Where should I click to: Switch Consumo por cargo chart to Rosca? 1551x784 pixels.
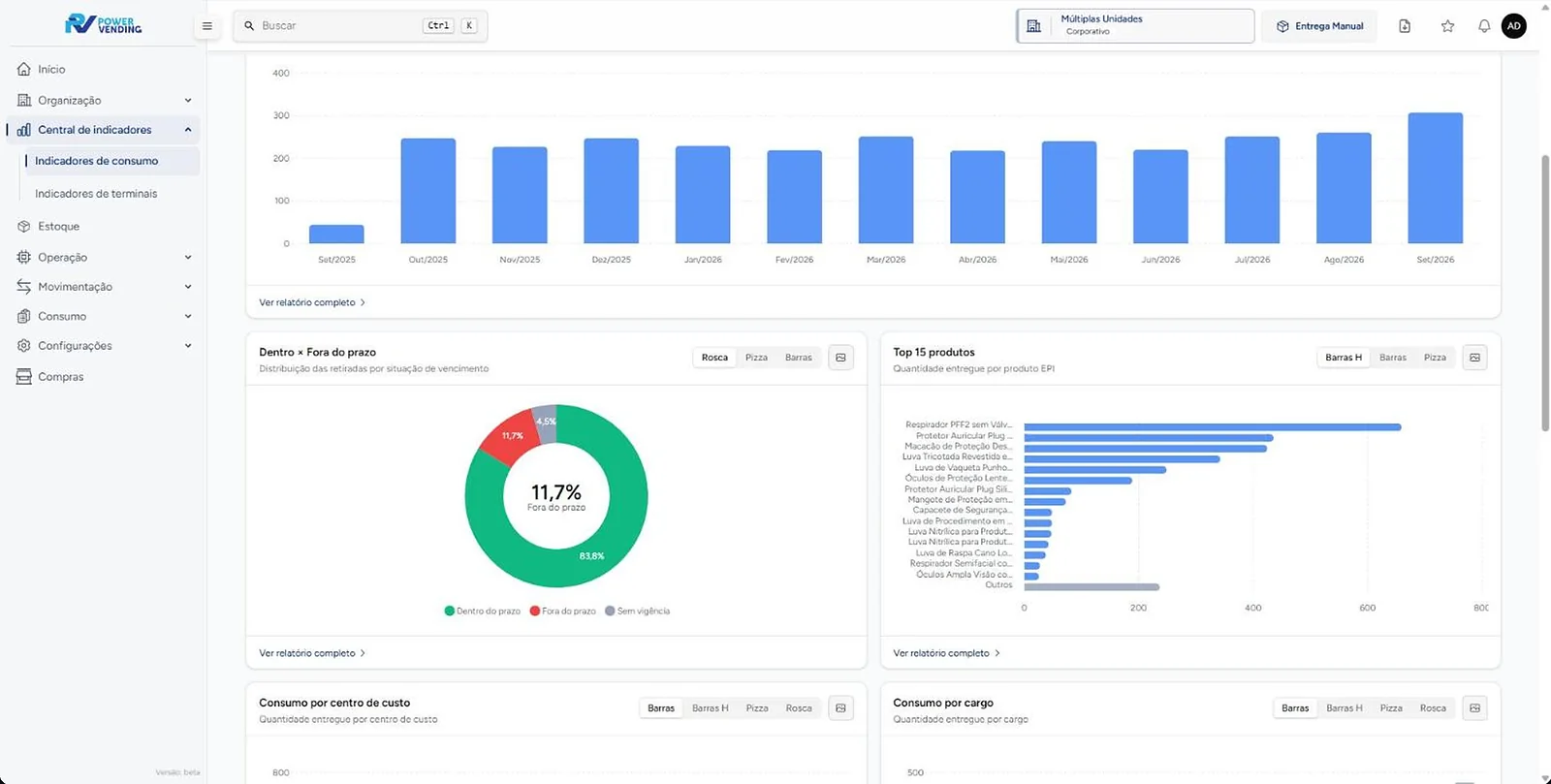[x=1433, y=708]
